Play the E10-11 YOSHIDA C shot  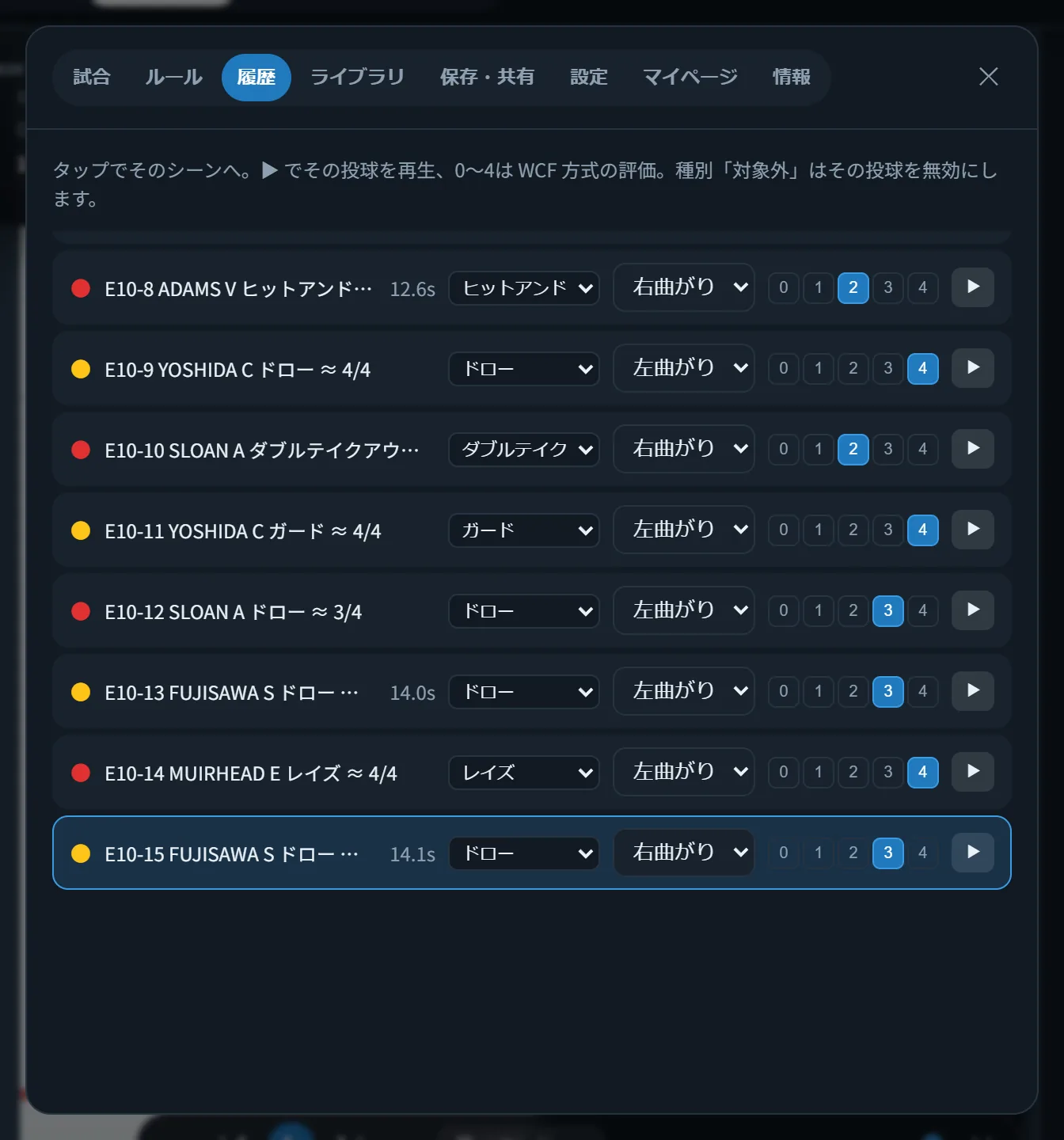pos(972,530)
